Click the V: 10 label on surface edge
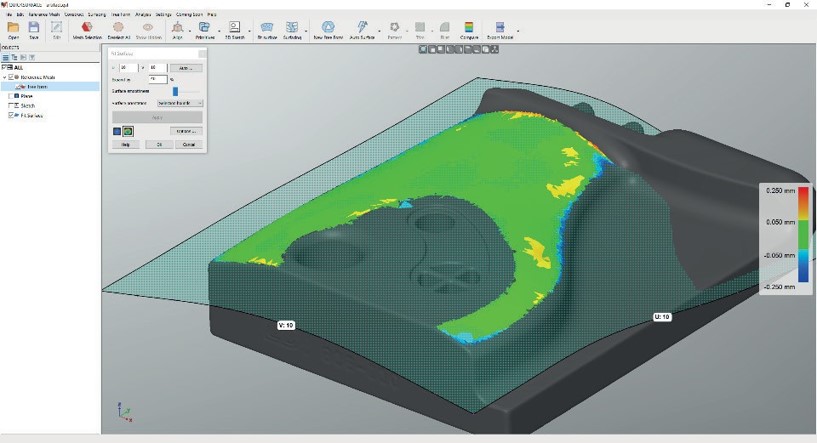Image resolution: width=817 pixels, height=443 pixels. [x=286, y=325]
